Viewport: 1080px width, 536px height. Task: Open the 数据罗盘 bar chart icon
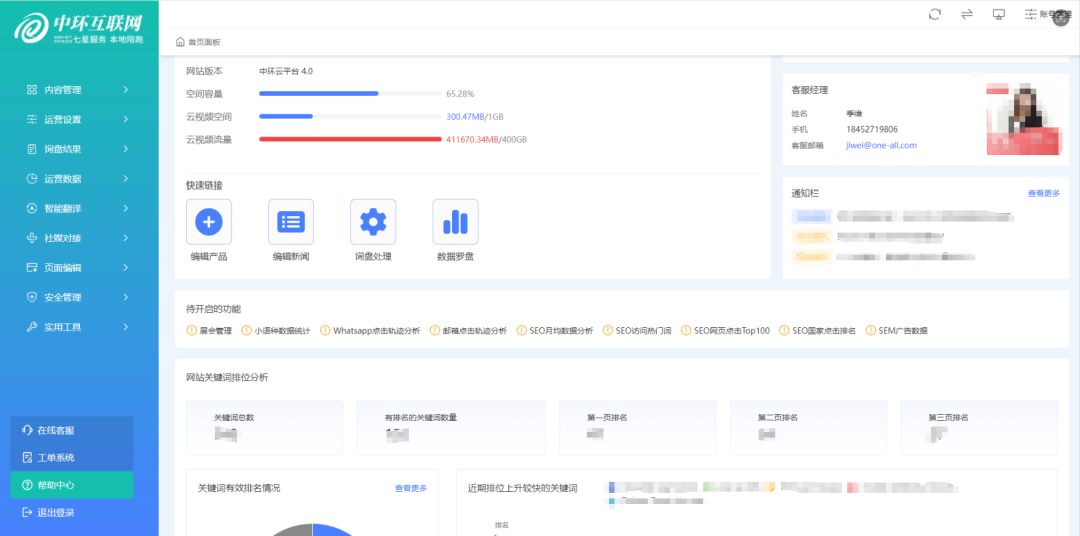(455, 222)
